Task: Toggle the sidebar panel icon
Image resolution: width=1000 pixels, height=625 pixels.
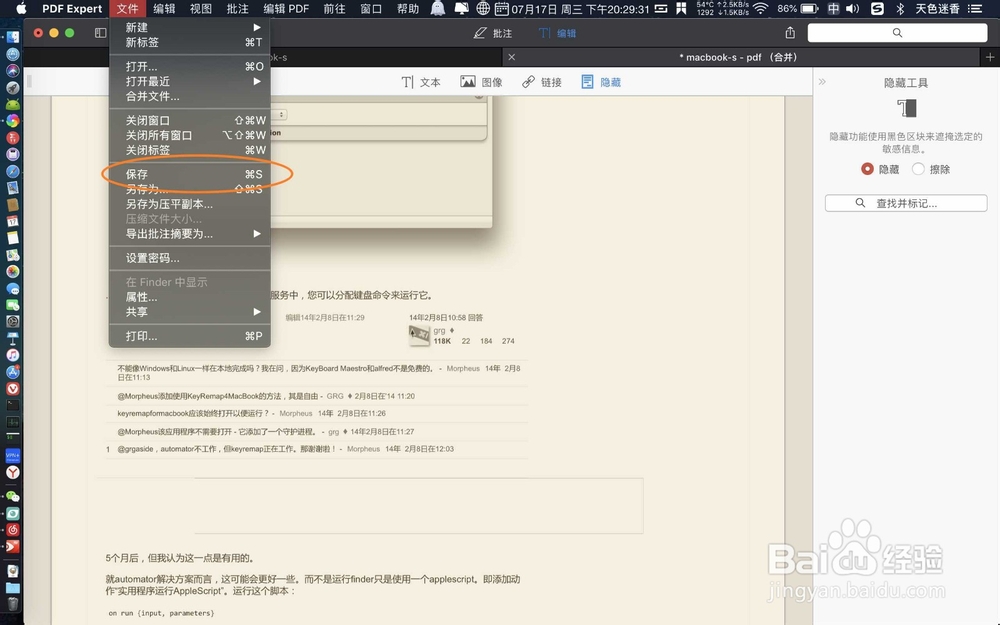Action: coord(101,33)
